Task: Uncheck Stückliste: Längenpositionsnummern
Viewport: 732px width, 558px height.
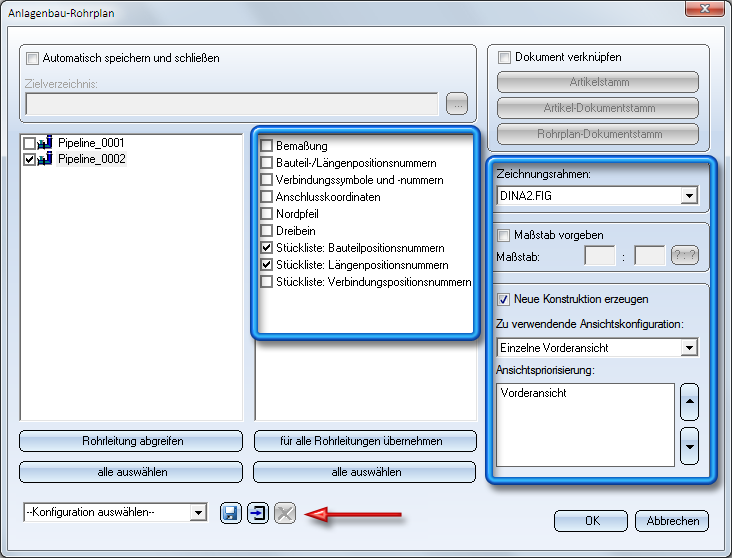Action: 267,265
